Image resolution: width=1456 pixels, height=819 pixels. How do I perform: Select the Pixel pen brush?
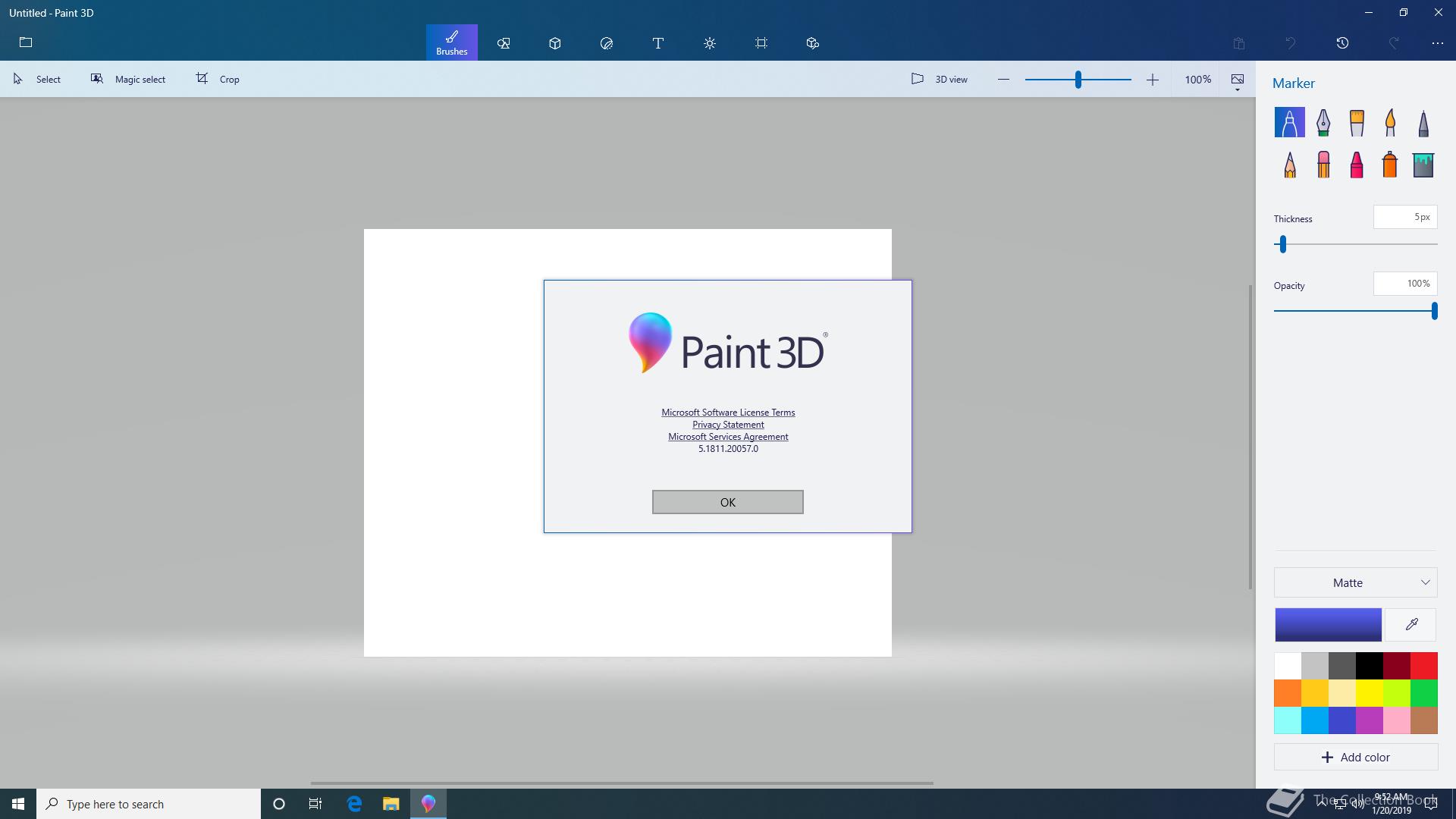(1423, 122)
